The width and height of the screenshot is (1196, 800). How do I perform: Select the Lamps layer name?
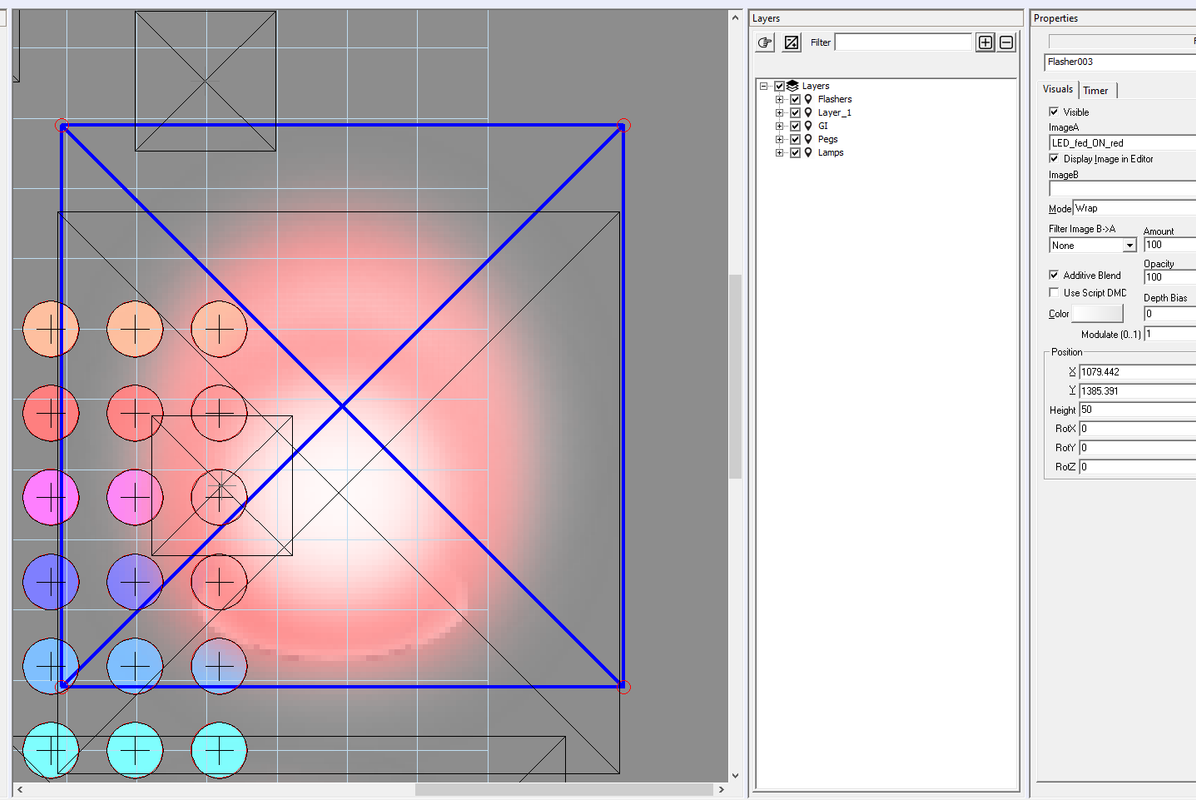(831, 153)
